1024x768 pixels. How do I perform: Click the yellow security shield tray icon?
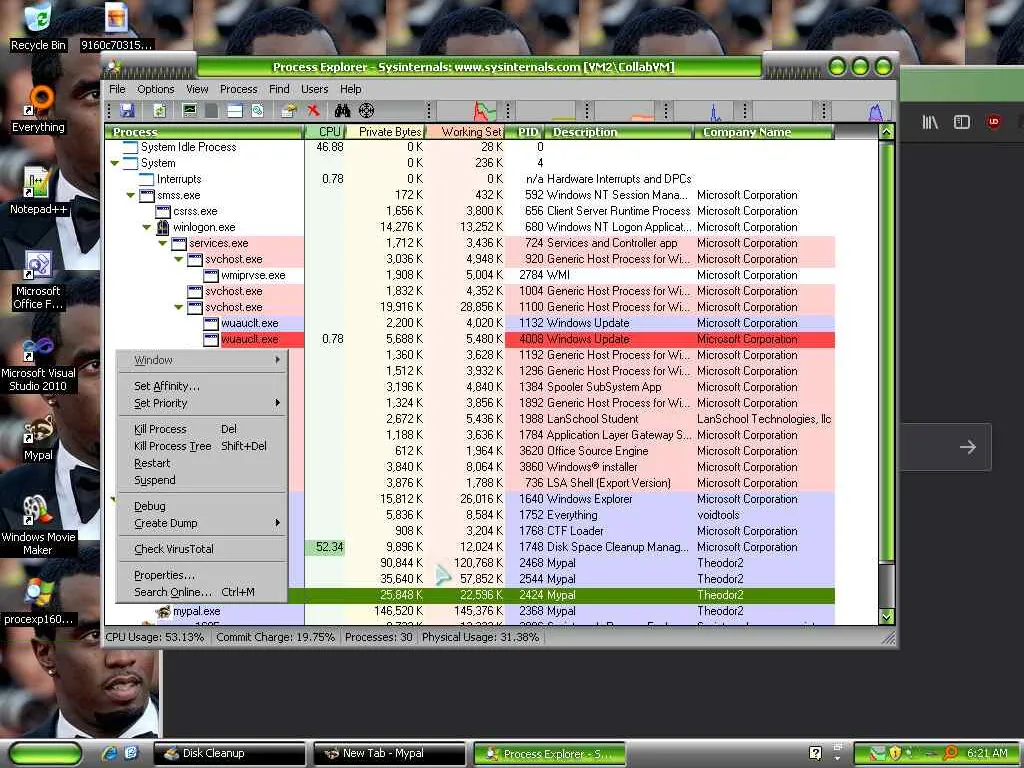pos(895,753)
